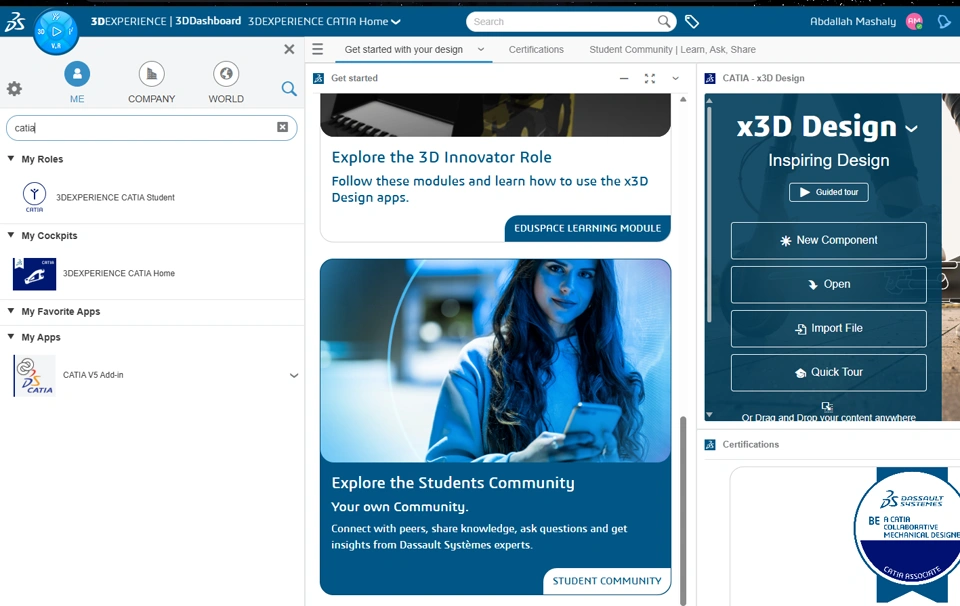The image size is (960, 606).
Task: Expand the CATIA V5 Add-in chevron
Action: tap(294, 375)
